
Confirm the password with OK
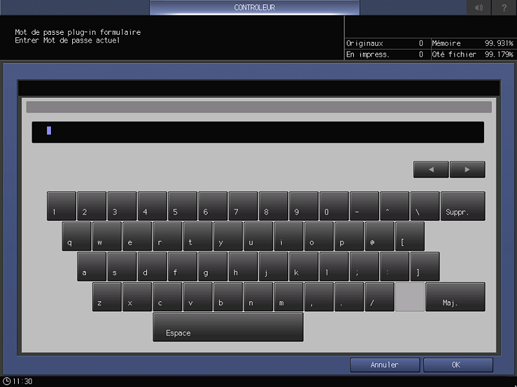458,365
